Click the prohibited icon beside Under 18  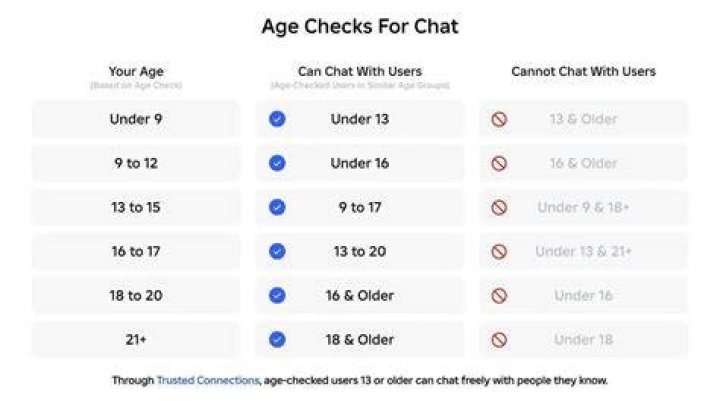[x=499, y=340]
